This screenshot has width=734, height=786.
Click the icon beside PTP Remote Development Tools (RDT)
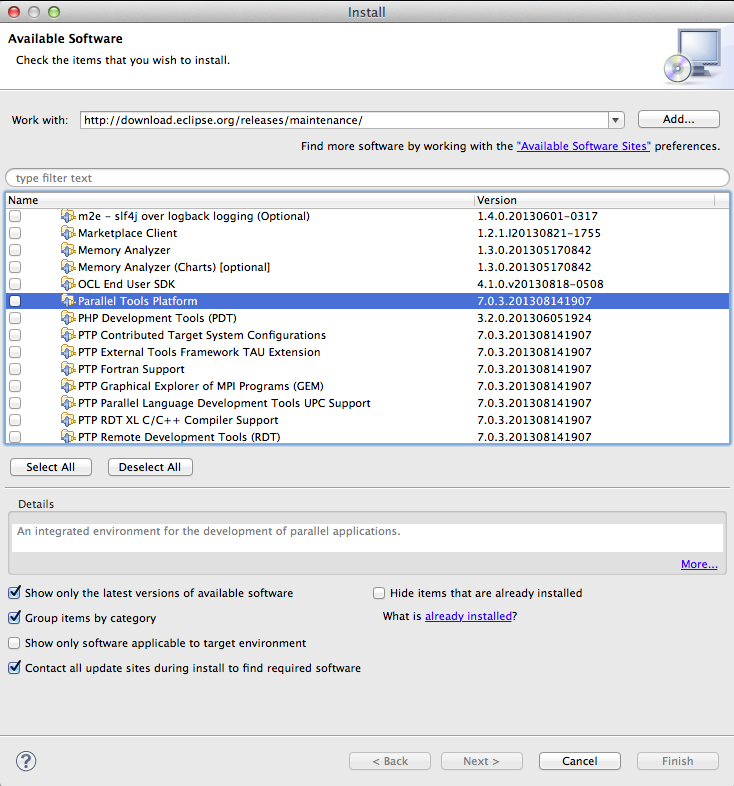(x=68, y=437)
